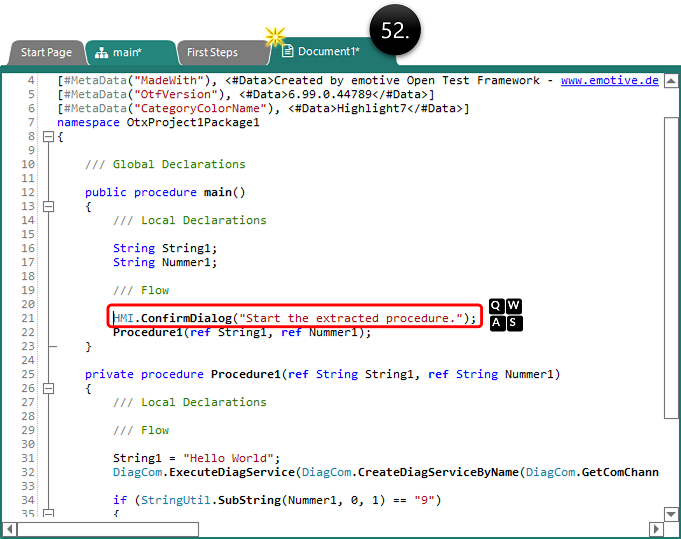Click the document icon on Document1 tab
Image resolution: width=681 pixels, height=539 pixels.
pos(287,51)
